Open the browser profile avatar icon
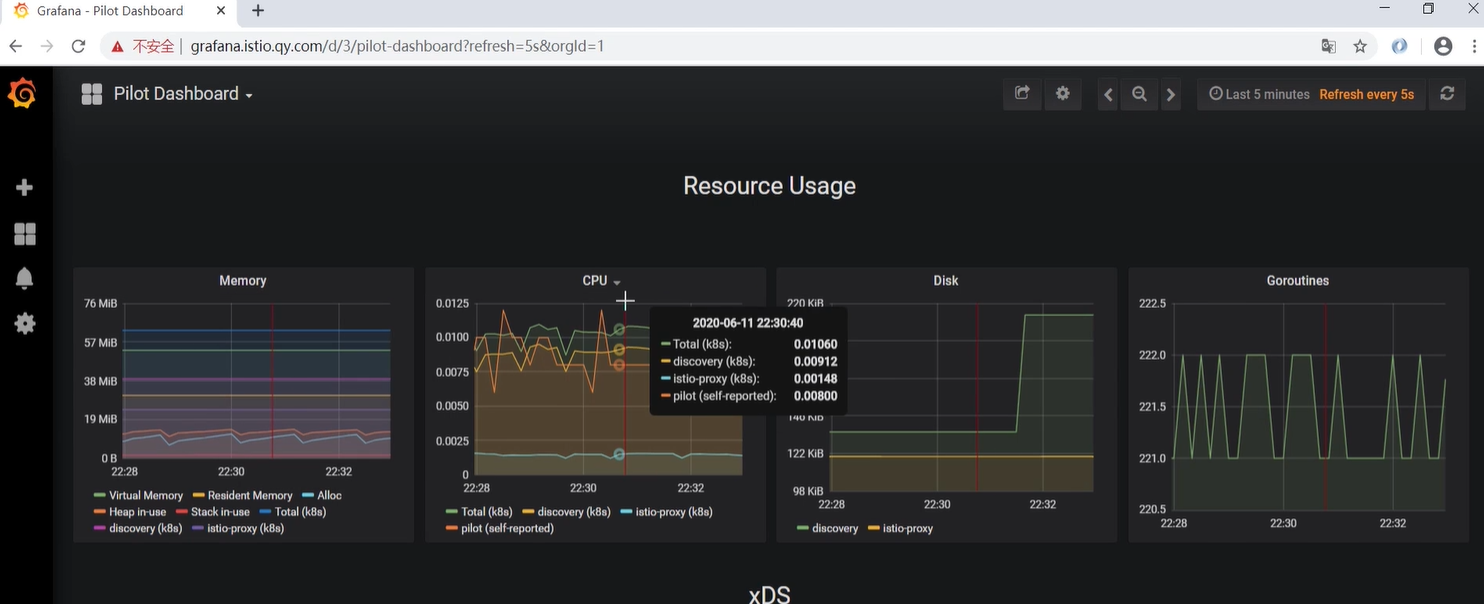Screen dimensions: 1484x604 pos(1443,46)
